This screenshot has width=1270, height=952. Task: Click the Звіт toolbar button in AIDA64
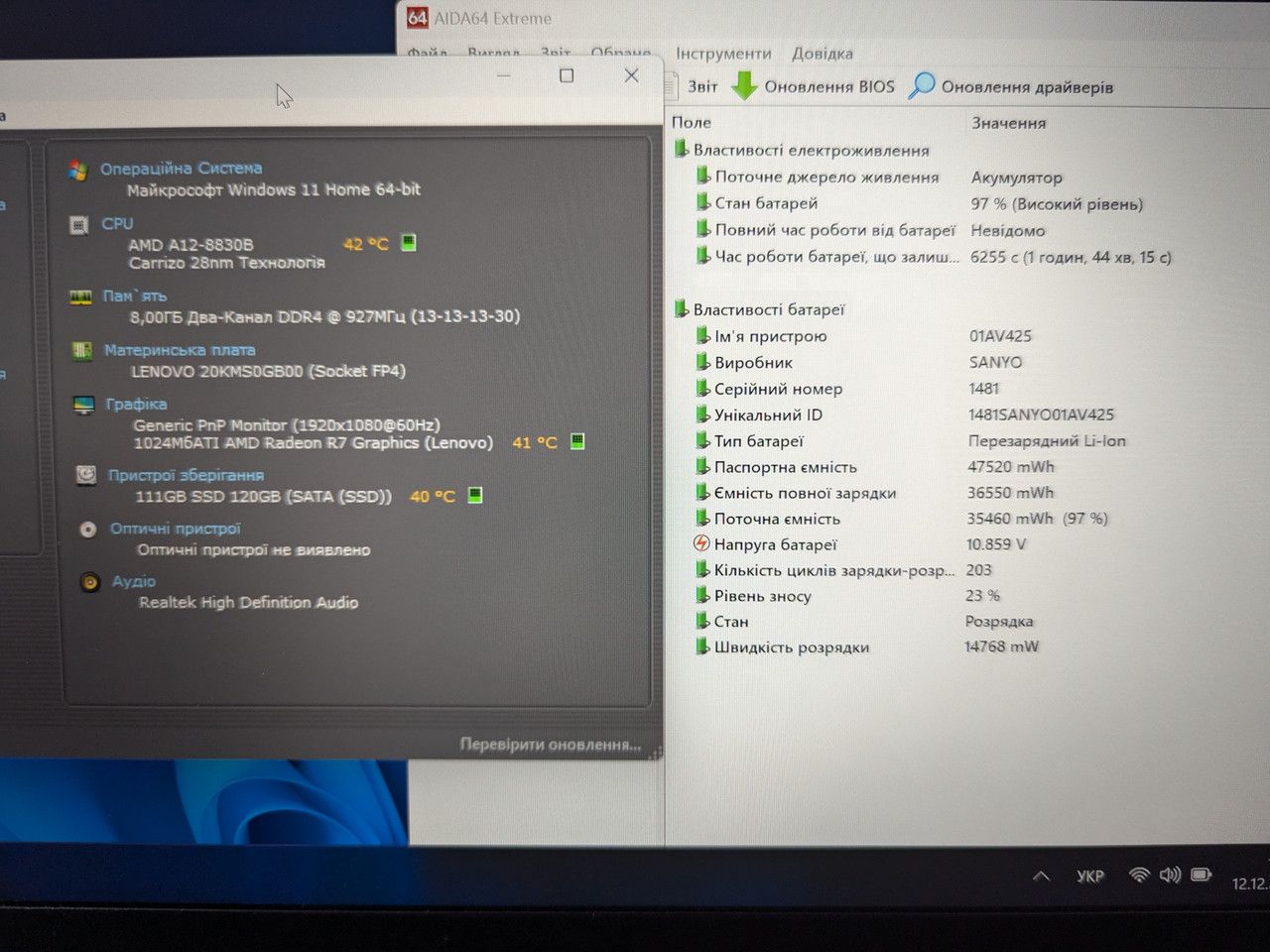pos(694,86)
